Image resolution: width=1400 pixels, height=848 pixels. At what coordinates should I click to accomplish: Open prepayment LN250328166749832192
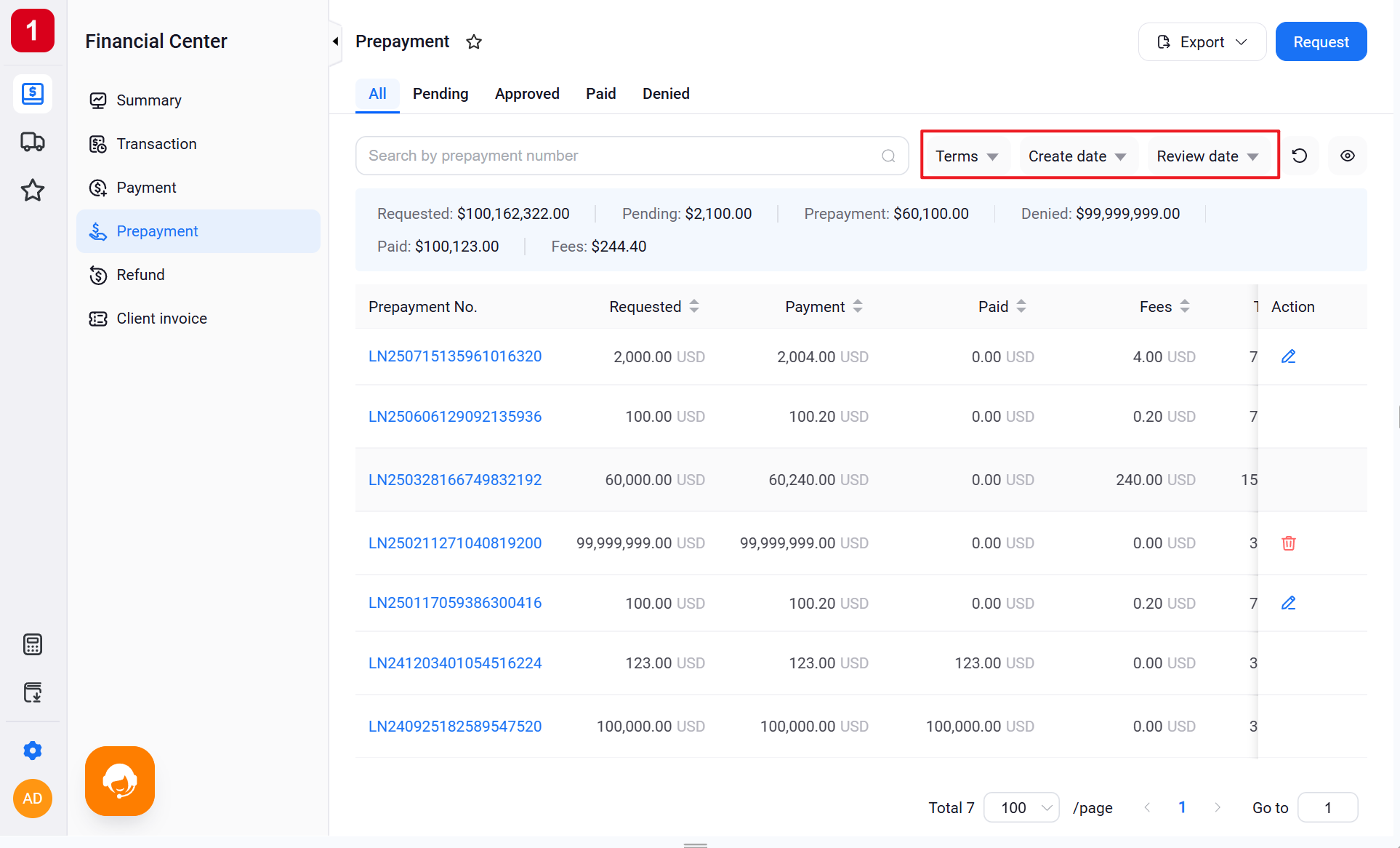coord(455,480)
